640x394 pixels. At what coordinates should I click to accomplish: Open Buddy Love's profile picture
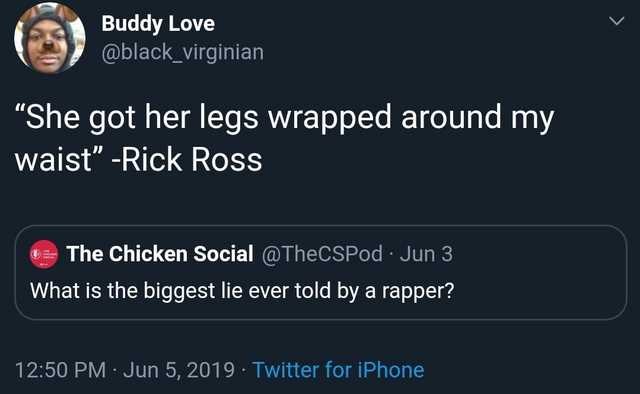(x=50, y=38)
